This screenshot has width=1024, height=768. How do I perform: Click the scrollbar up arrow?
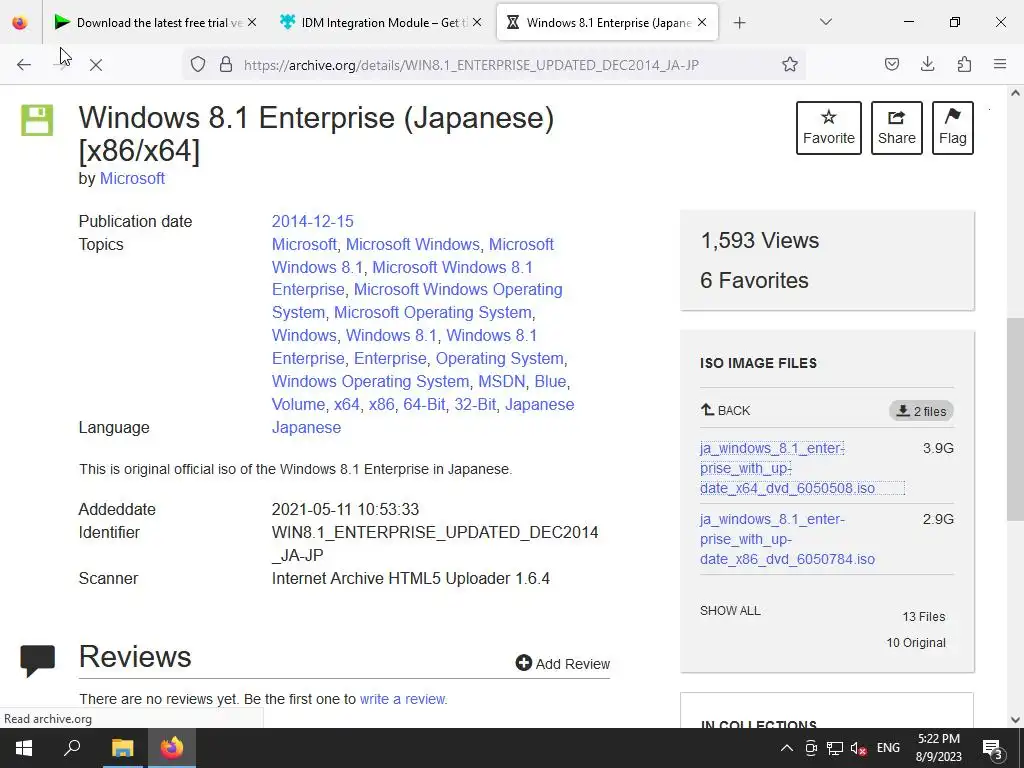coord(1015,93)
